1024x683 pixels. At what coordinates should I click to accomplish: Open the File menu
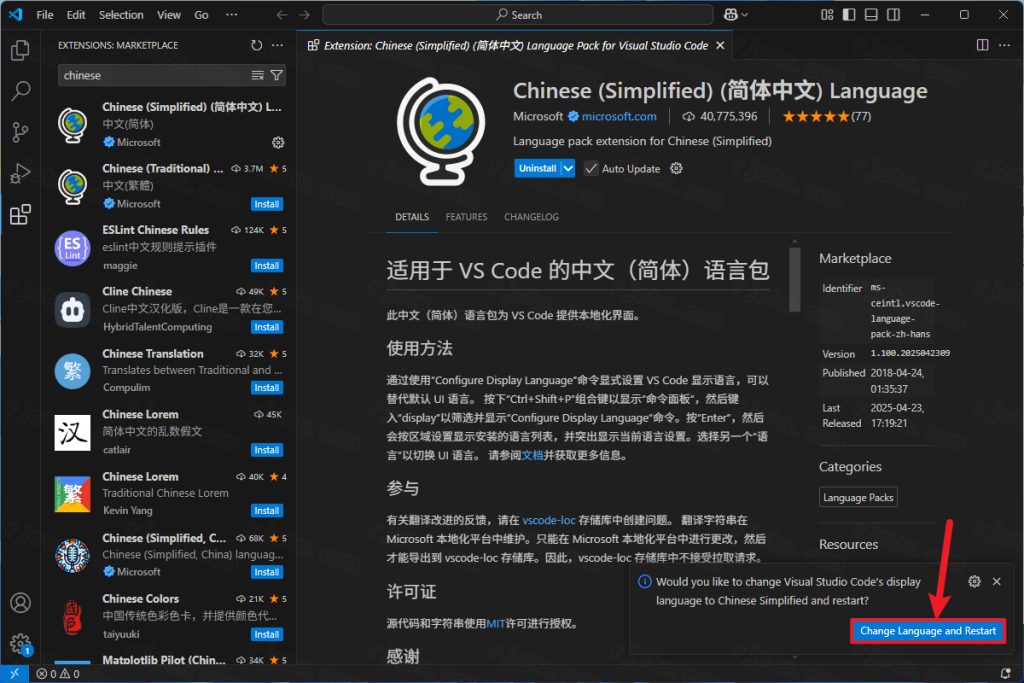pos(45,14)
